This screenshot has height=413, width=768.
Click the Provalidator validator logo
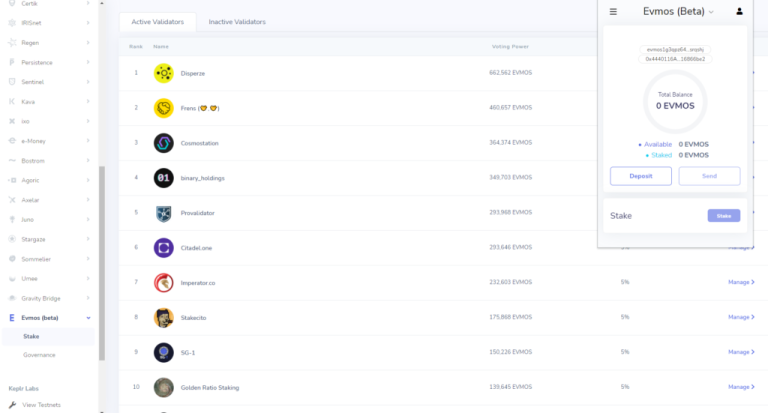[164, 213]
